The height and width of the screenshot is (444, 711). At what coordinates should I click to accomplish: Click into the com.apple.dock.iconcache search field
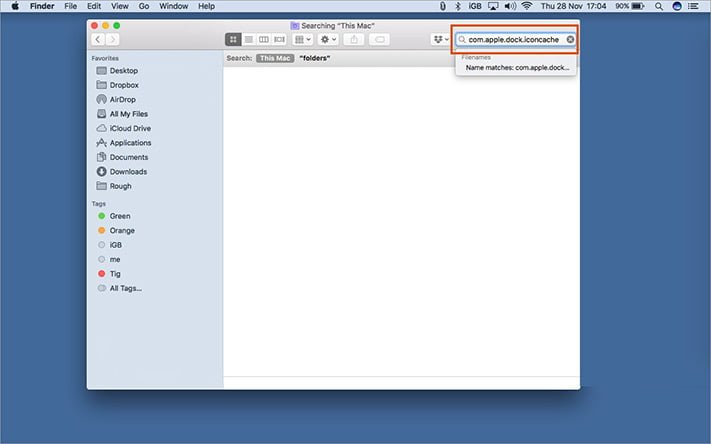point(516,40)
